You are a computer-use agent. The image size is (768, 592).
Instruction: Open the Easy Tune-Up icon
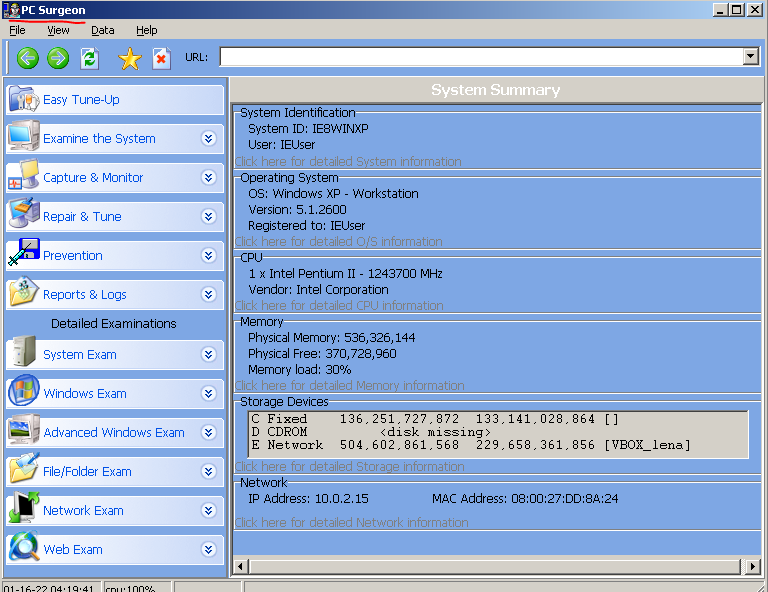pyautogui.click(x=24, y=99)
